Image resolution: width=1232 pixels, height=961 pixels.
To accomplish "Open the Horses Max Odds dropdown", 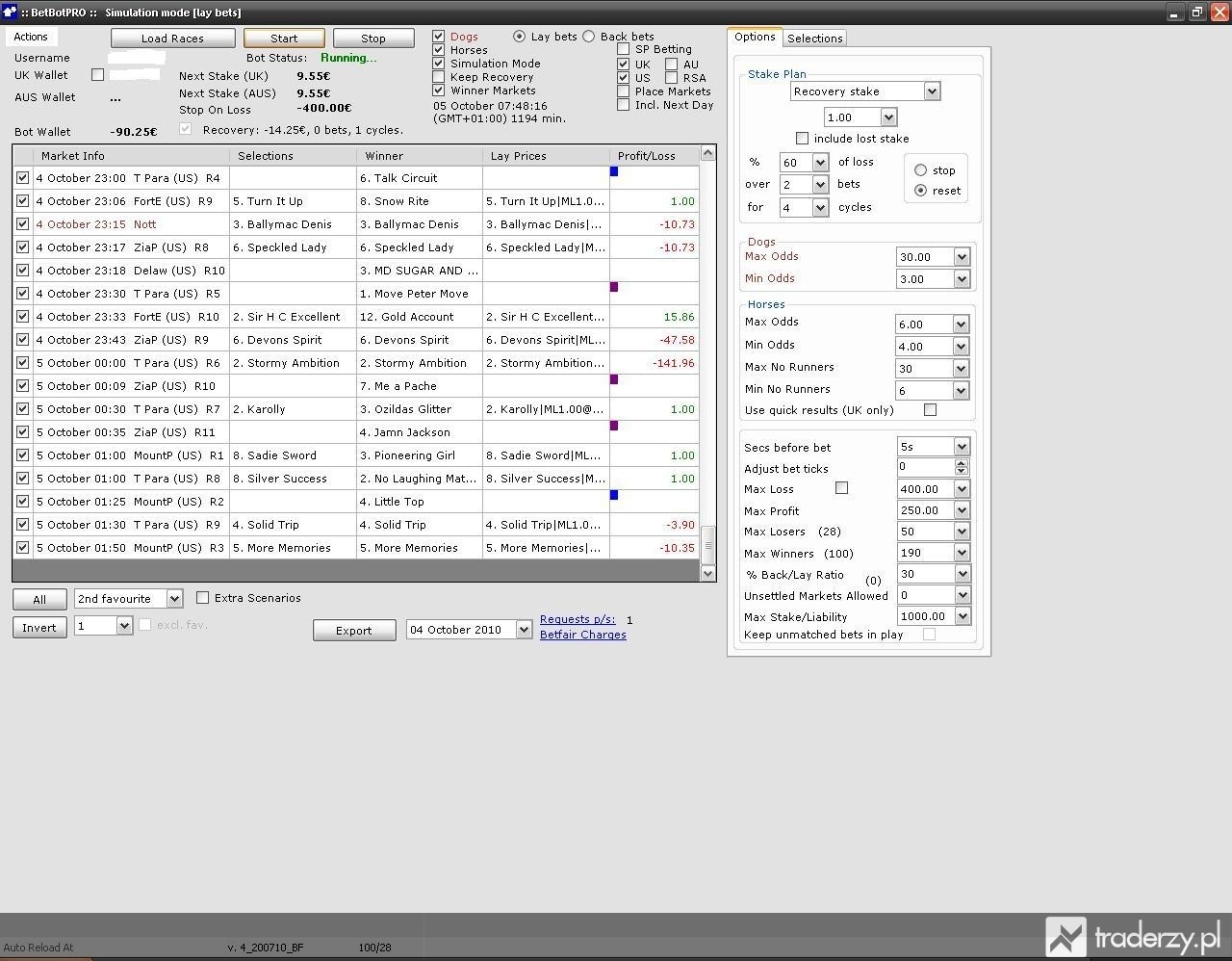I will (x=961, y=325).
